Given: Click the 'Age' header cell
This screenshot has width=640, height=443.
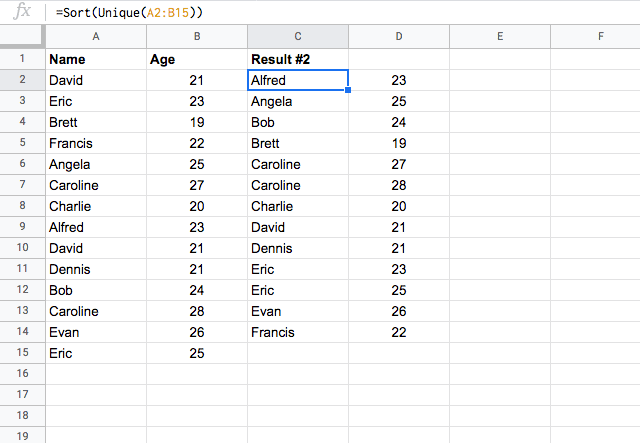Looking at the screenshot, I should tap(197, 59).
